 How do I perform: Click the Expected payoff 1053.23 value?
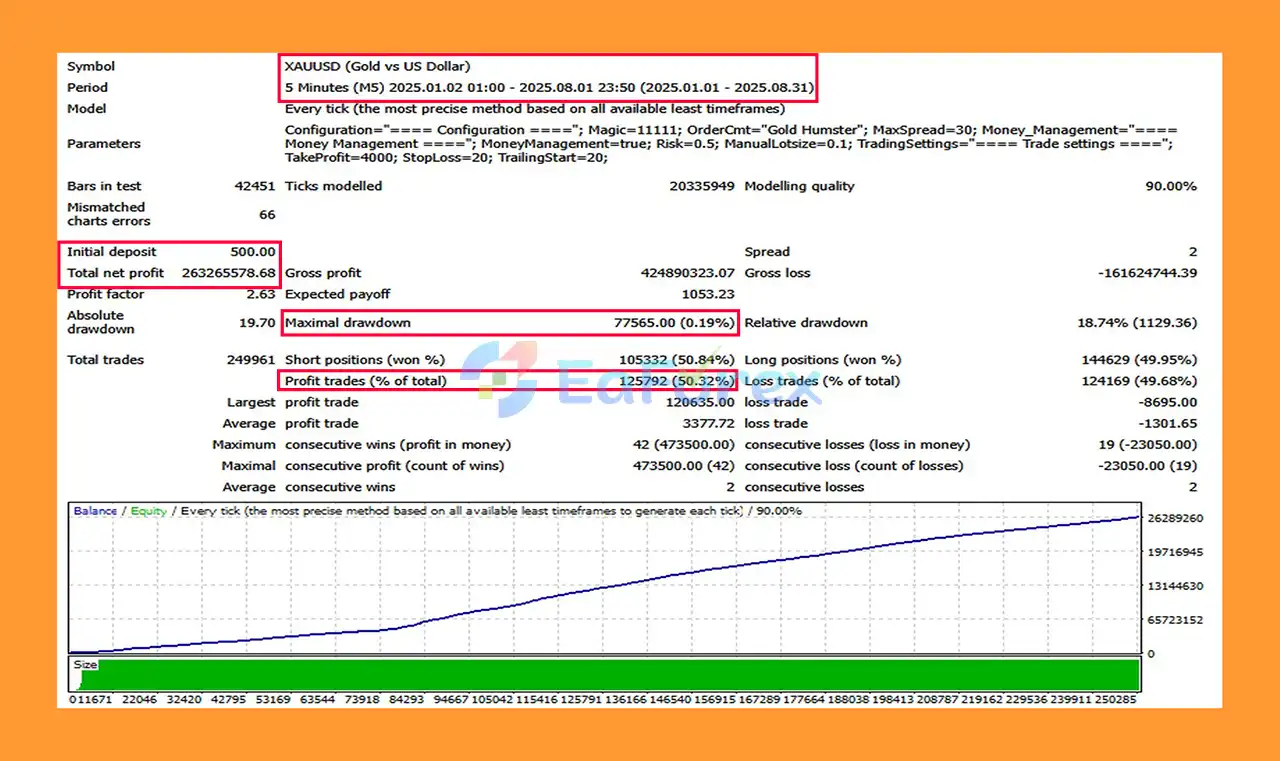[x=708, y=295]
